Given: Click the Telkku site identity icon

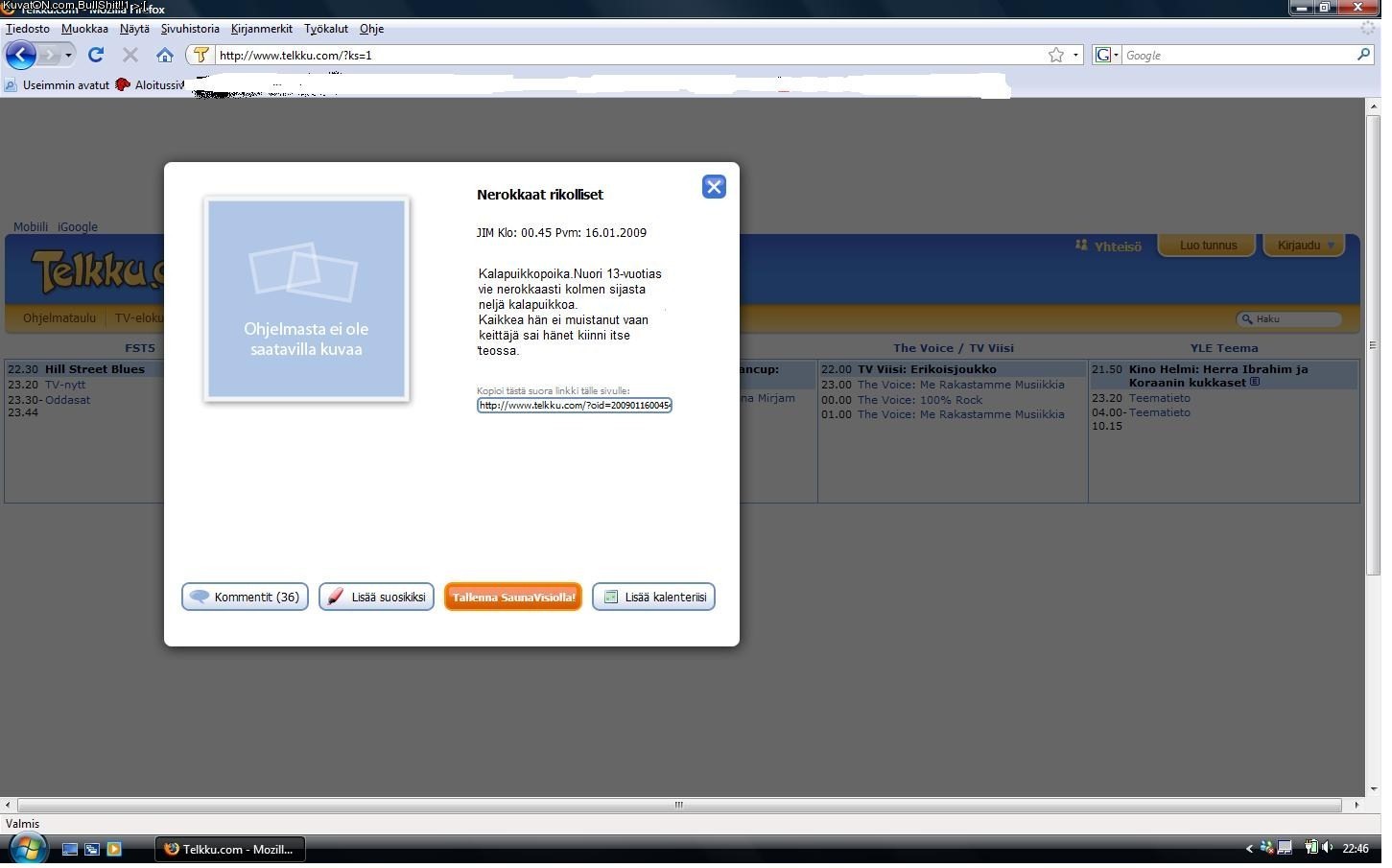Looking at the screenshot, I should click(x=201, y=55).
